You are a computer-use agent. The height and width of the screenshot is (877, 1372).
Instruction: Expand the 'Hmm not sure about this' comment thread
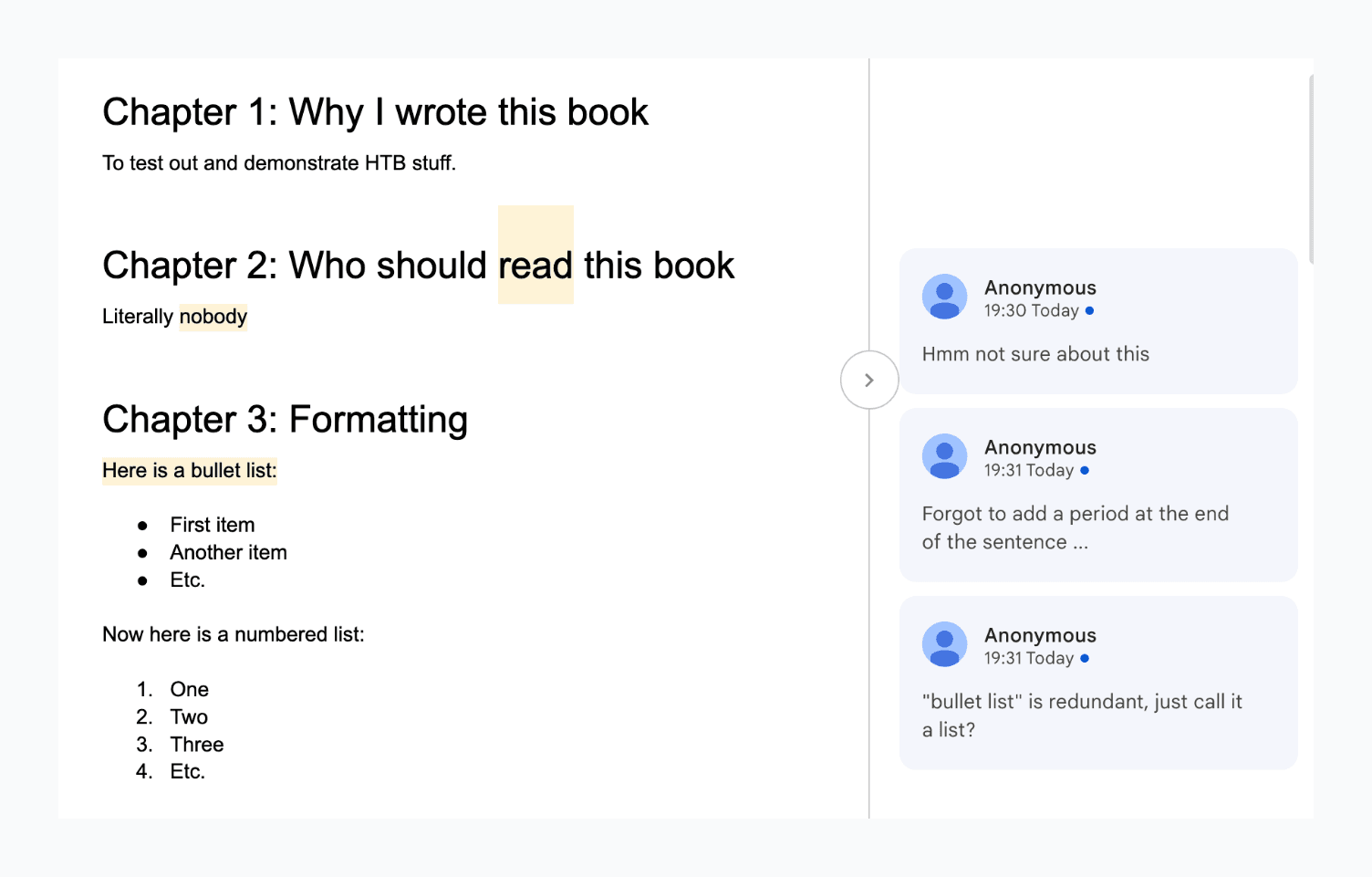[1097, 321]
